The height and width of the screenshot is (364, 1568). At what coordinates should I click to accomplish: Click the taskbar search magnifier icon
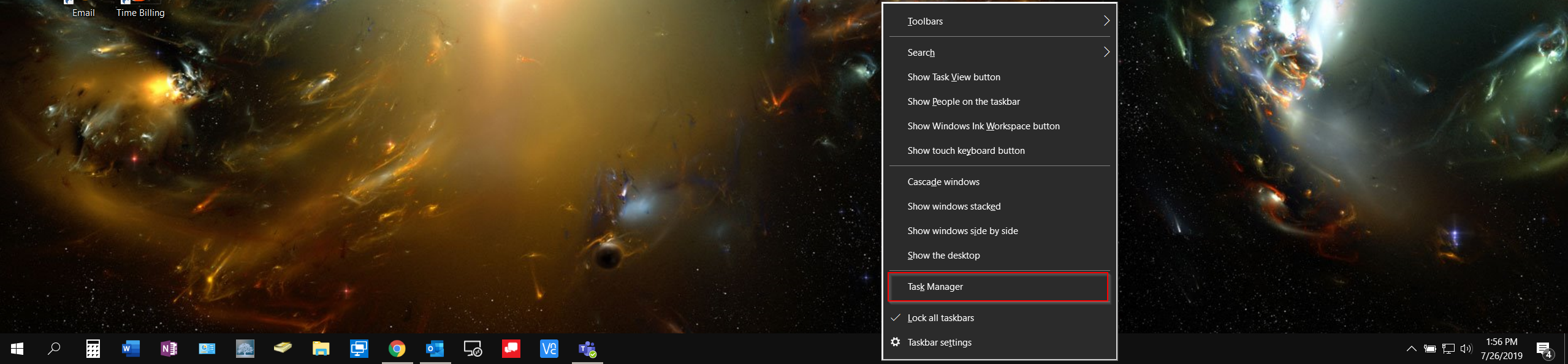pyautogui.click(x=54, y=349)
